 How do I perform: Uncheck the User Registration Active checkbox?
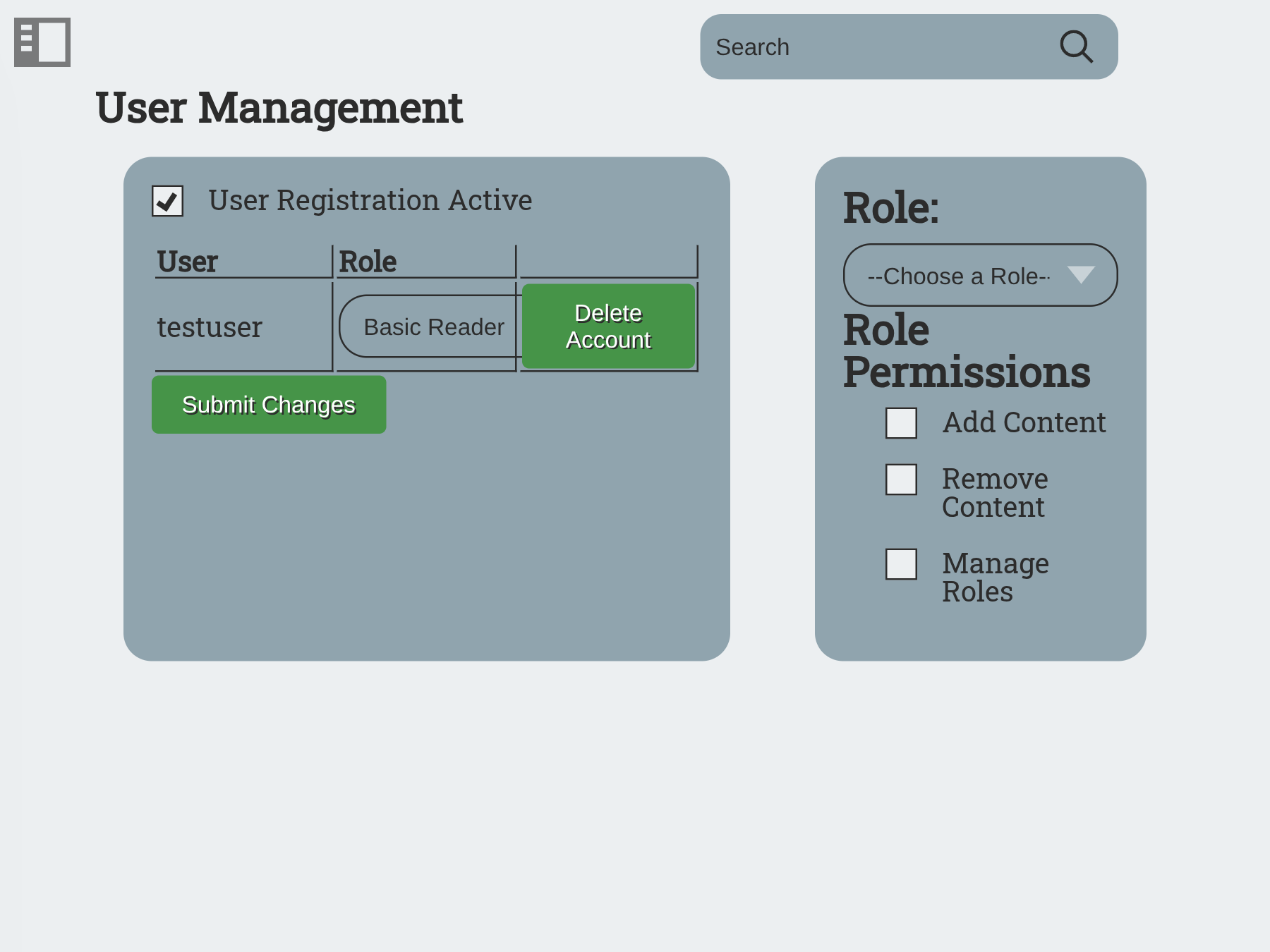point(168,201)
